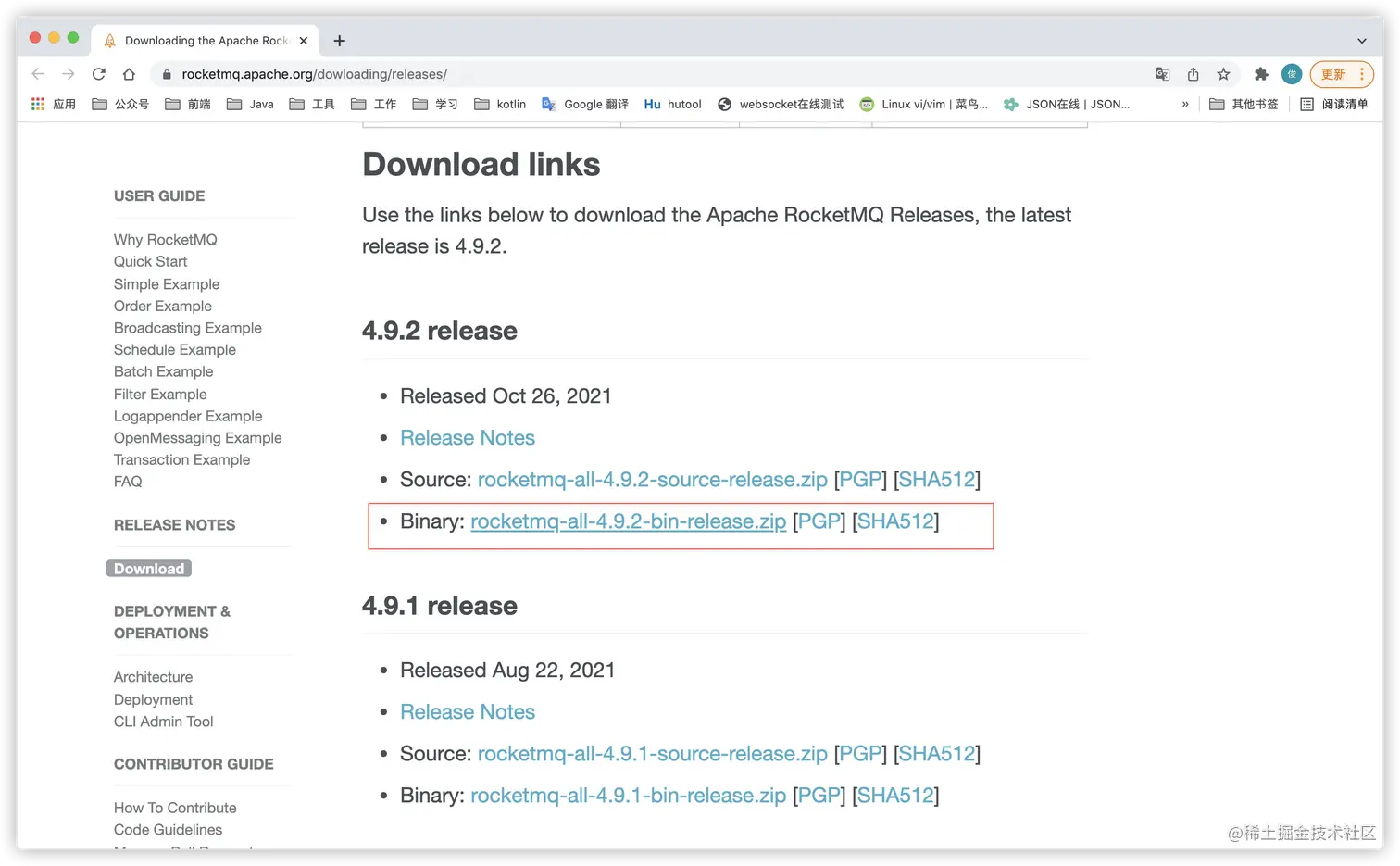Open the Java bookmark folder
The height and width of the screenshot is (866, 1400).
[x=250, y=104]
